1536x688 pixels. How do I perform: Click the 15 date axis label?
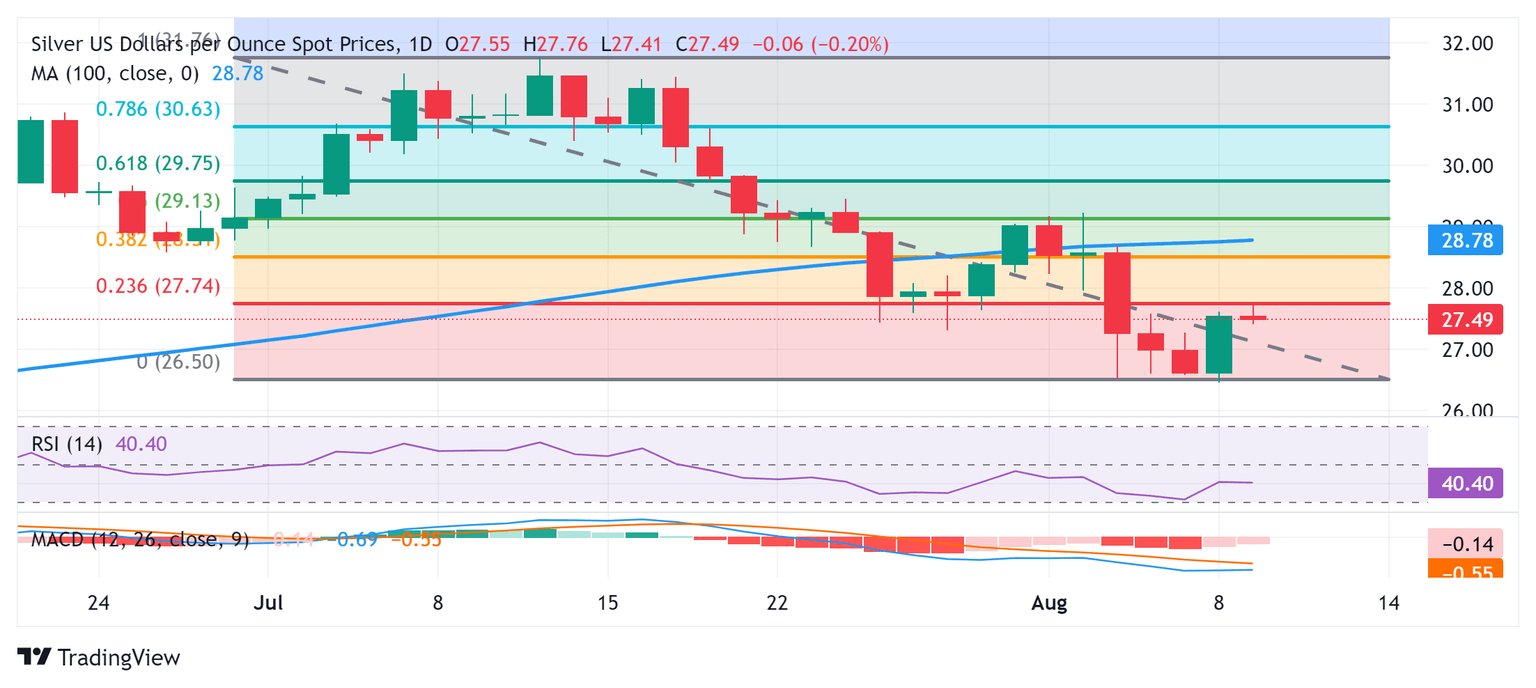[x=607, y=603]
